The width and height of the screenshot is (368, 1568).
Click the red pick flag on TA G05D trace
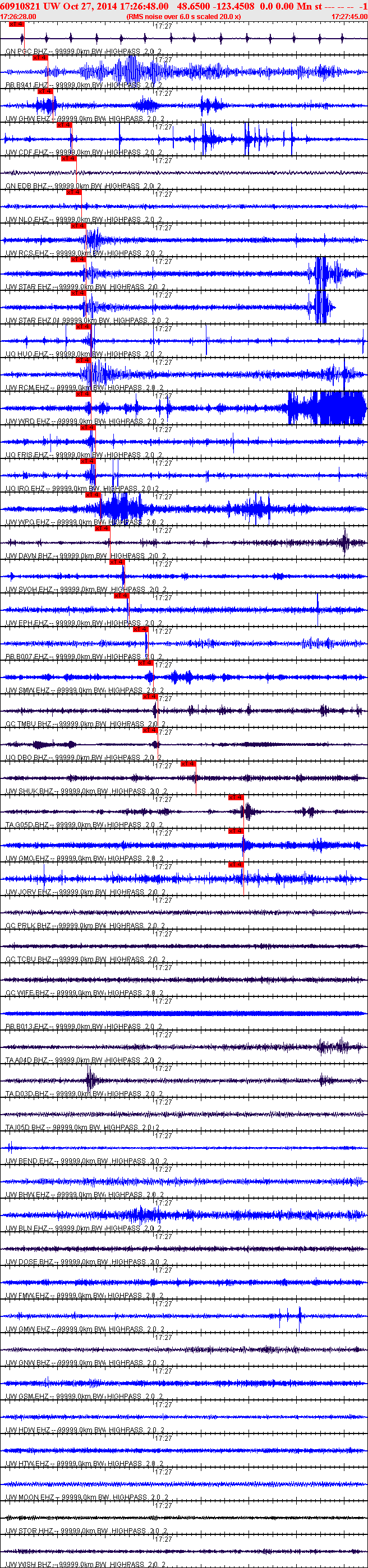click(236, 797)
